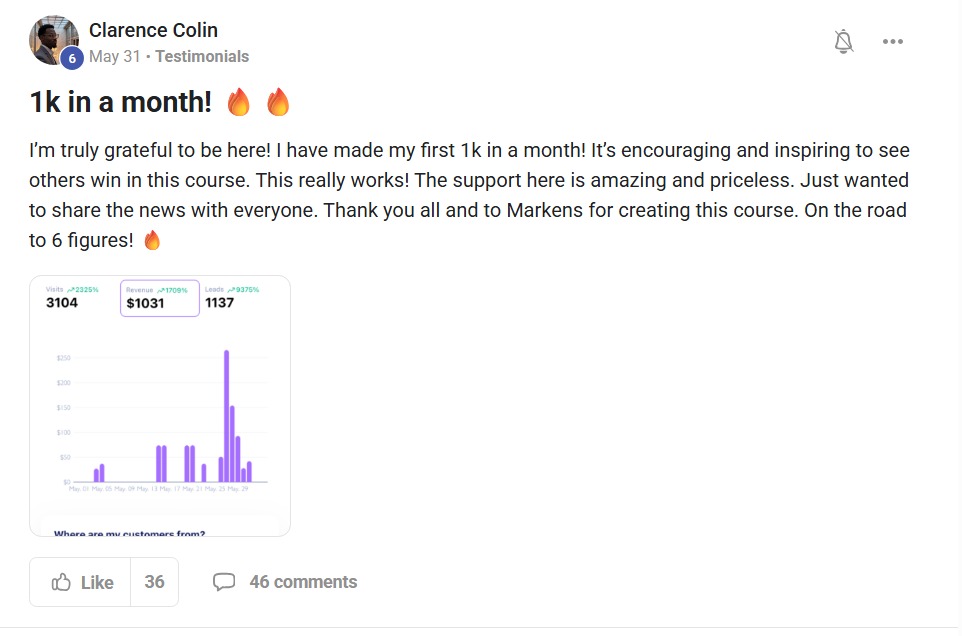Click the May 31 post date
Viewport: 962px width, 636px height.
(115, 57)
